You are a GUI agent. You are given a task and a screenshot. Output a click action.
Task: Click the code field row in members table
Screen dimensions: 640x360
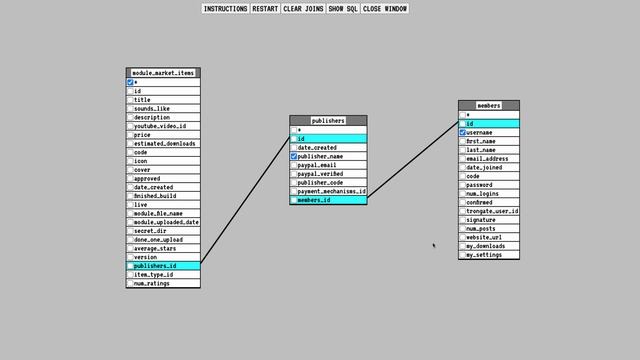489,176
